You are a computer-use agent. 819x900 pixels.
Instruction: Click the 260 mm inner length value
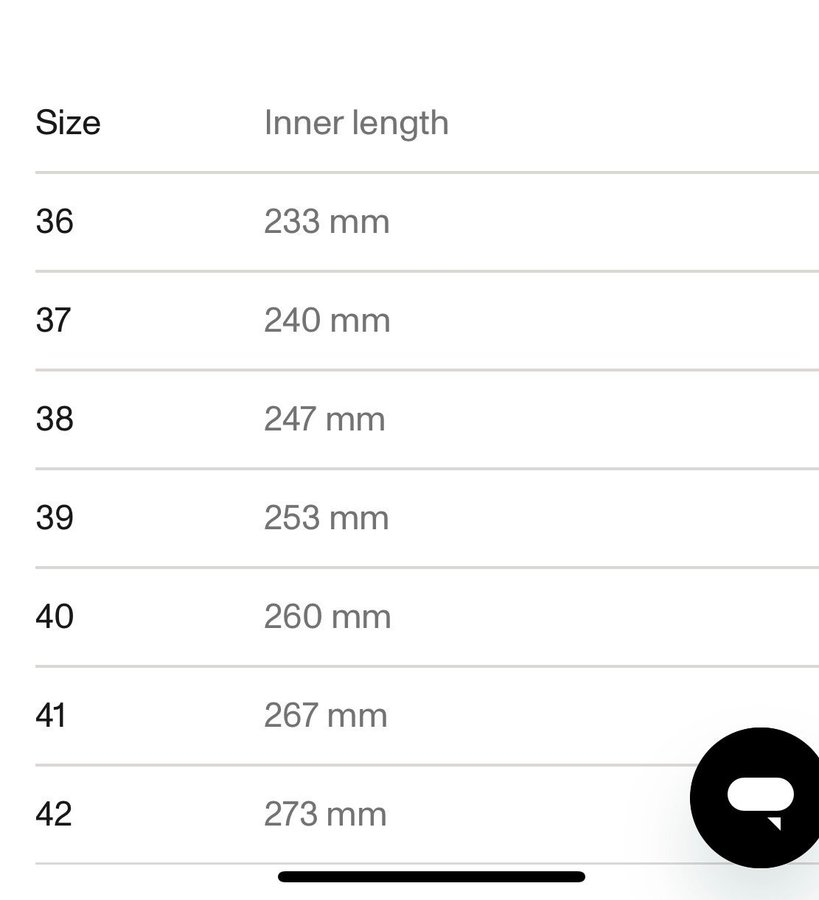click(x=327, y=616)
